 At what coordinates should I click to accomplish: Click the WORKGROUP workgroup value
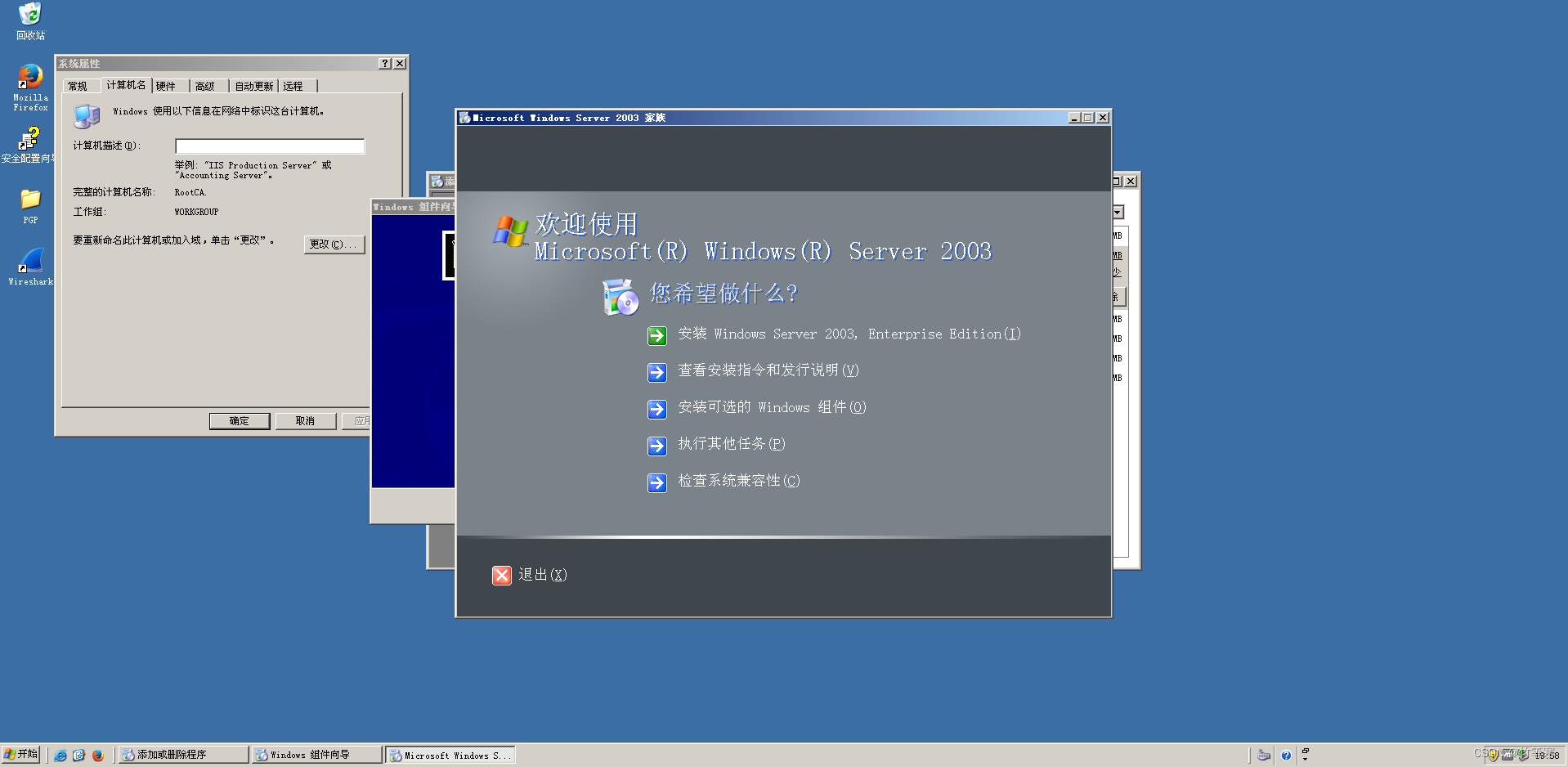(196, 213)
